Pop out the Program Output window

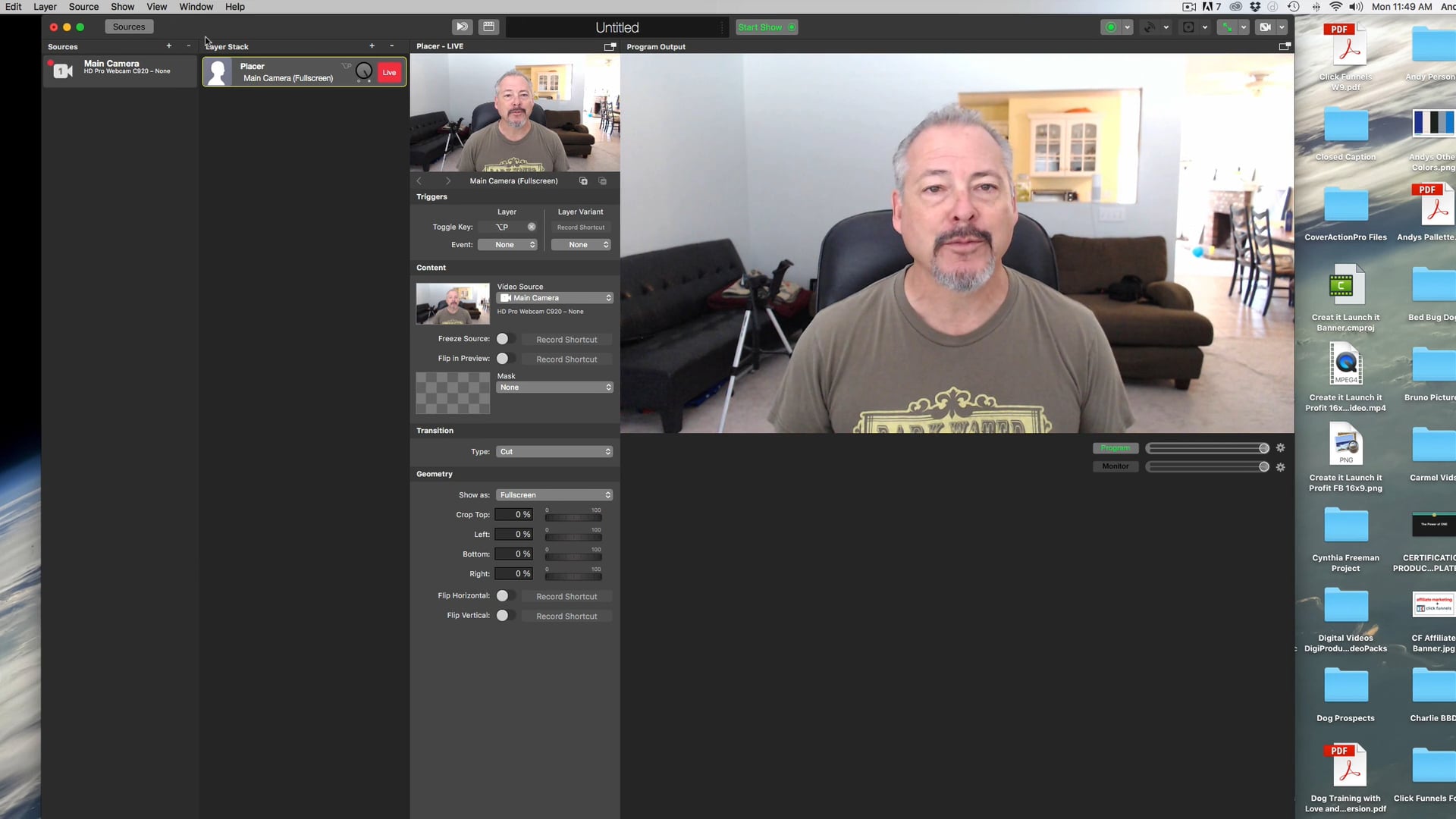1285,46
